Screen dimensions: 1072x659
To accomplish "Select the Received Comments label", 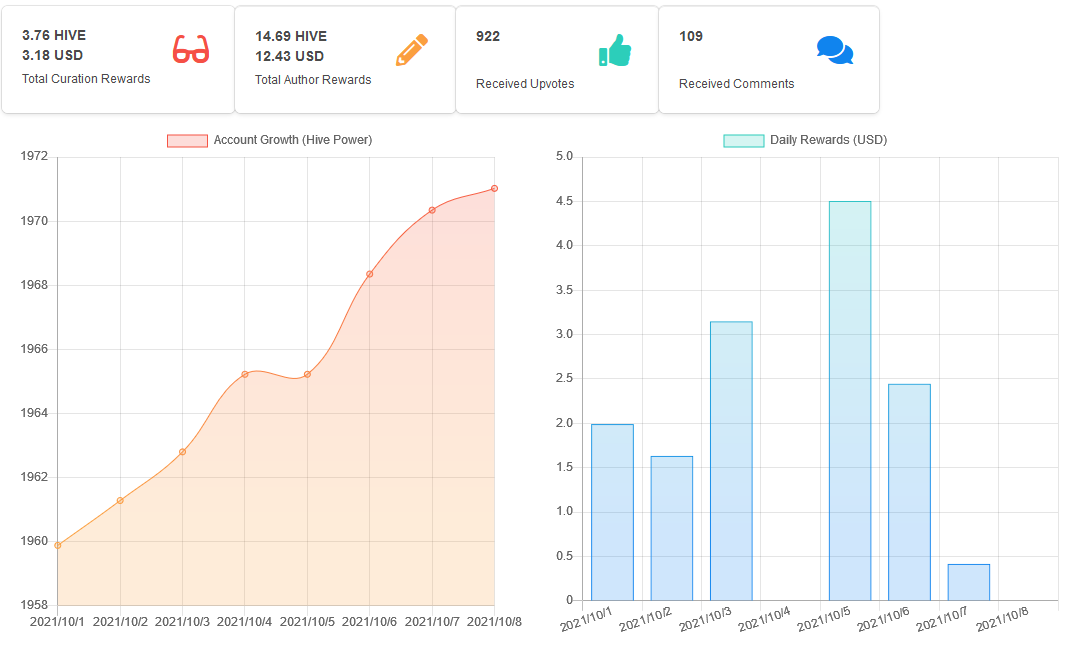I will click(x=736, y=83).
